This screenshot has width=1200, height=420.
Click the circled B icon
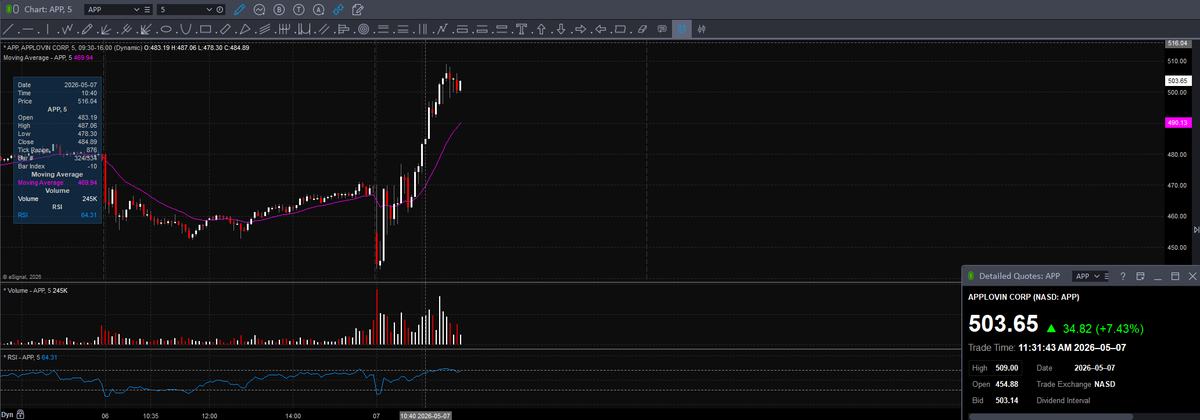coord(279,9)
